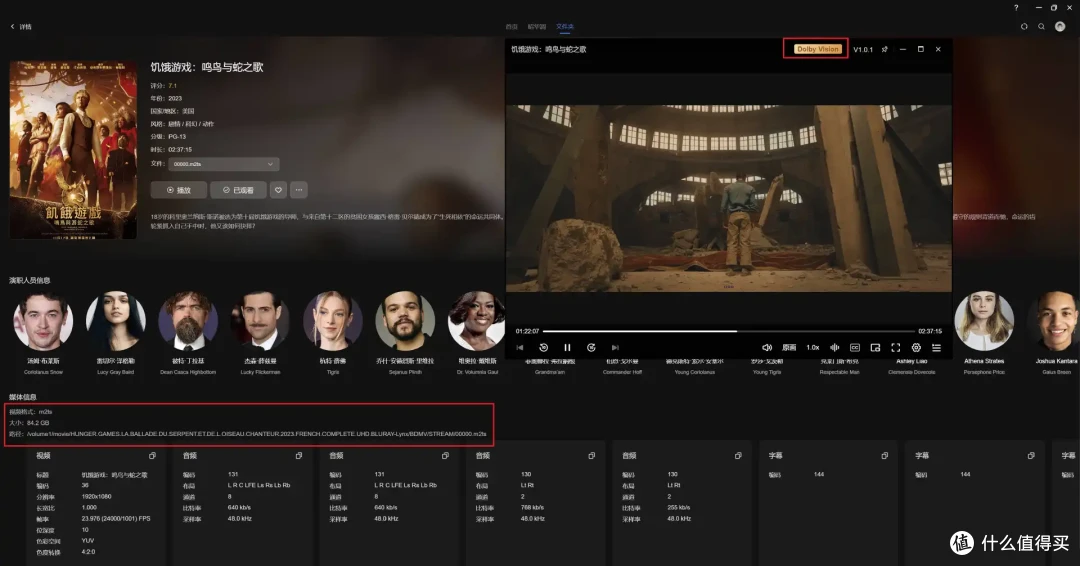Viewport: 1080px width, 566px height.
Task: Click the 84.2 GB file size text
Action: (x=38, y=423)
